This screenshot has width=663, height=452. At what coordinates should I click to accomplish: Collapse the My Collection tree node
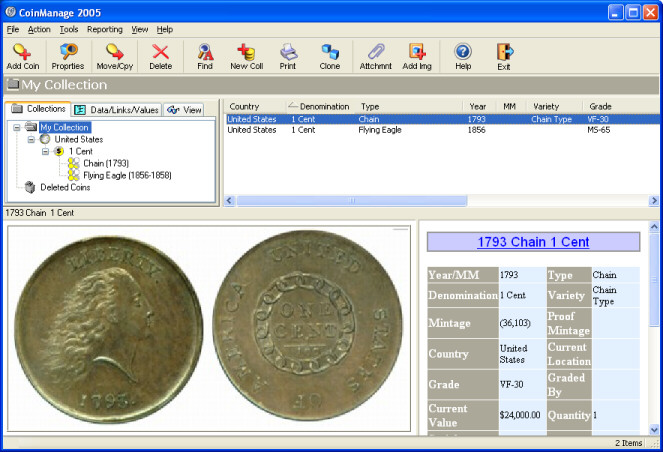16,127
